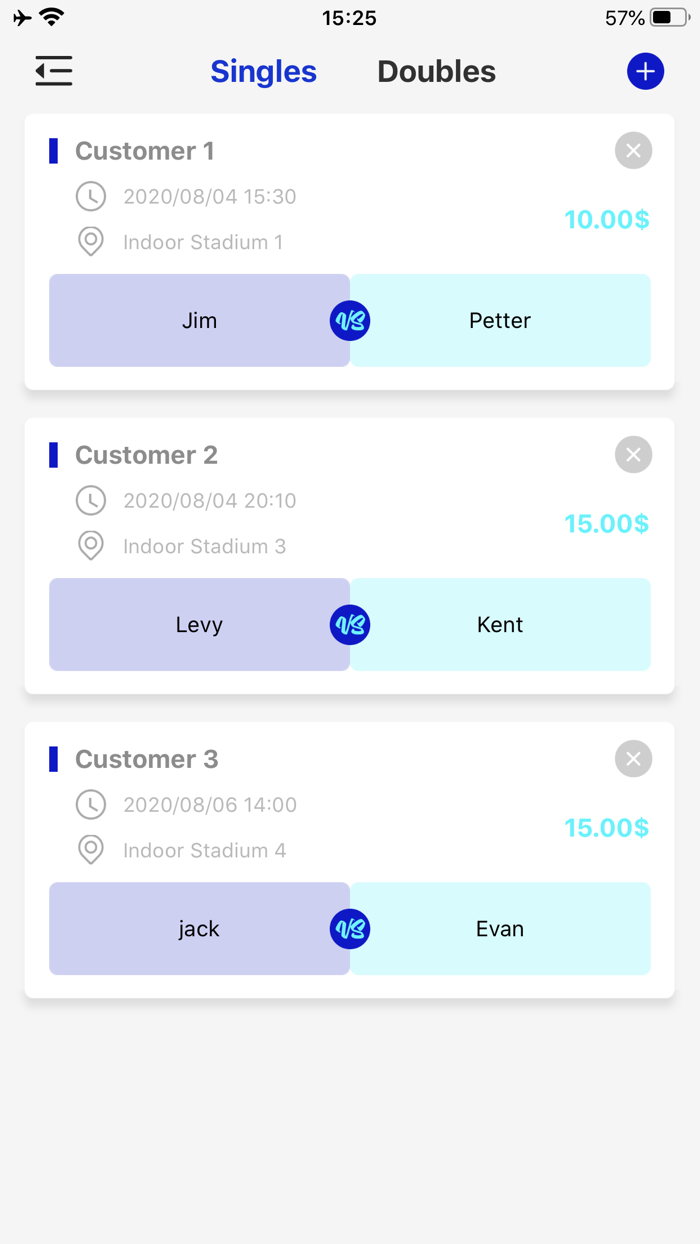Click the VS badge between Jim and Petter
Viewport: 700px width, 1244px height.
pyautogui.click(x=350, y=321)
